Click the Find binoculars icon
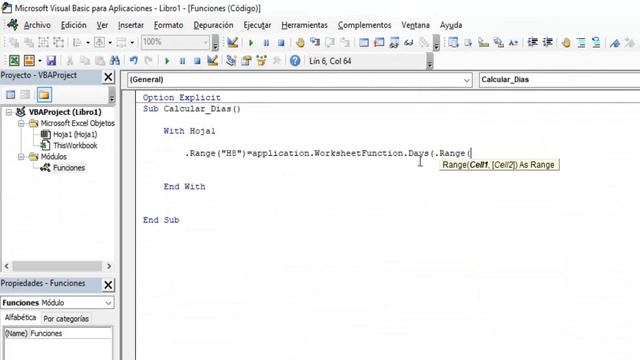 [115, 61]
